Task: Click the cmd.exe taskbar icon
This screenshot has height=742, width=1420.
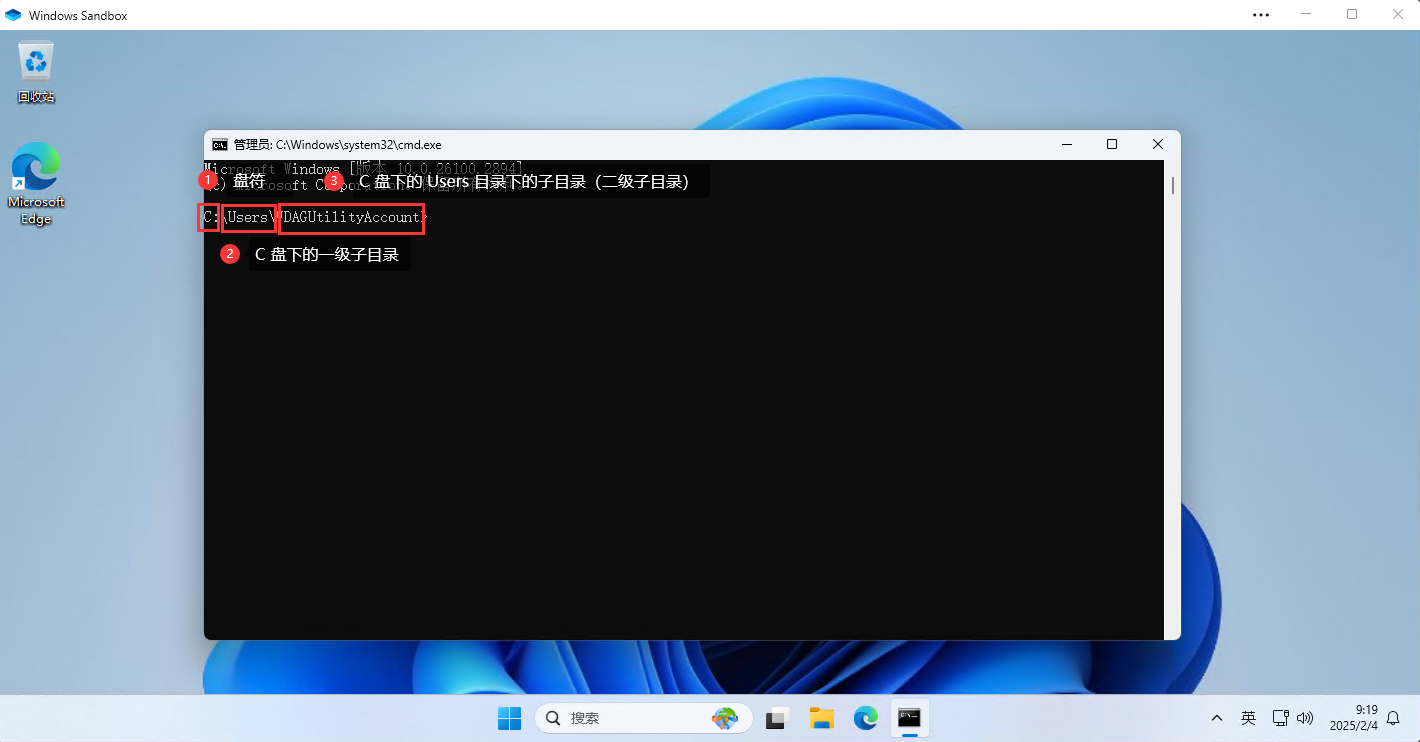Action: click(909, 718)
